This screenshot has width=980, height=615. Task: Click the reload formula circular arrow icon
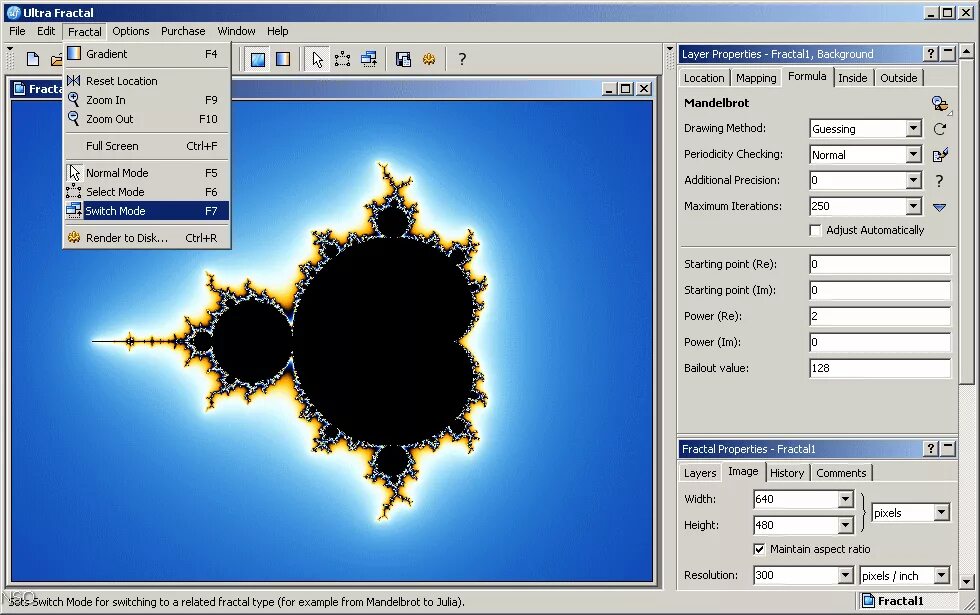(939, 129)
